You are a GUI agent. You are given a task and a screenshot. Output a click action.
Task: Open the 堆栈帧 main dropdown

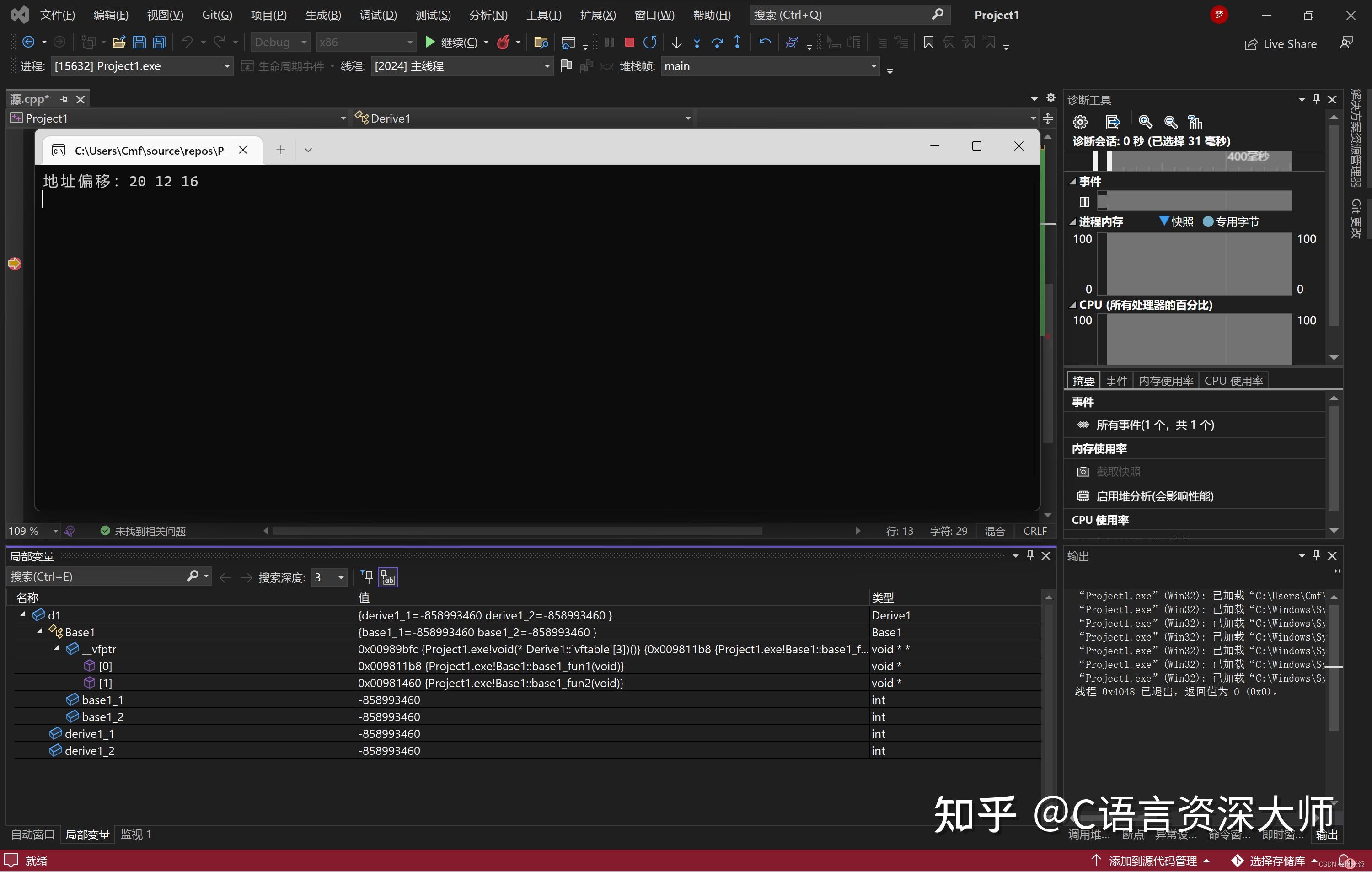769,65
